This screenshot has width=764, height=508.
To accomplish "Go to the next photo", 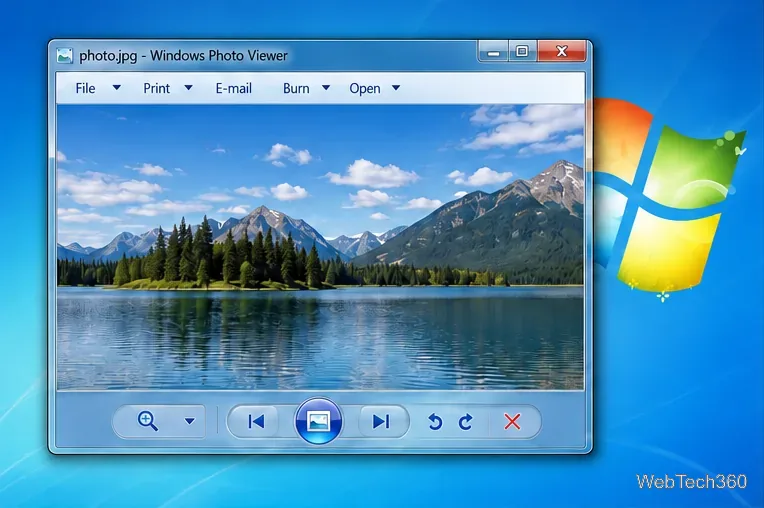I will [381, 421].
